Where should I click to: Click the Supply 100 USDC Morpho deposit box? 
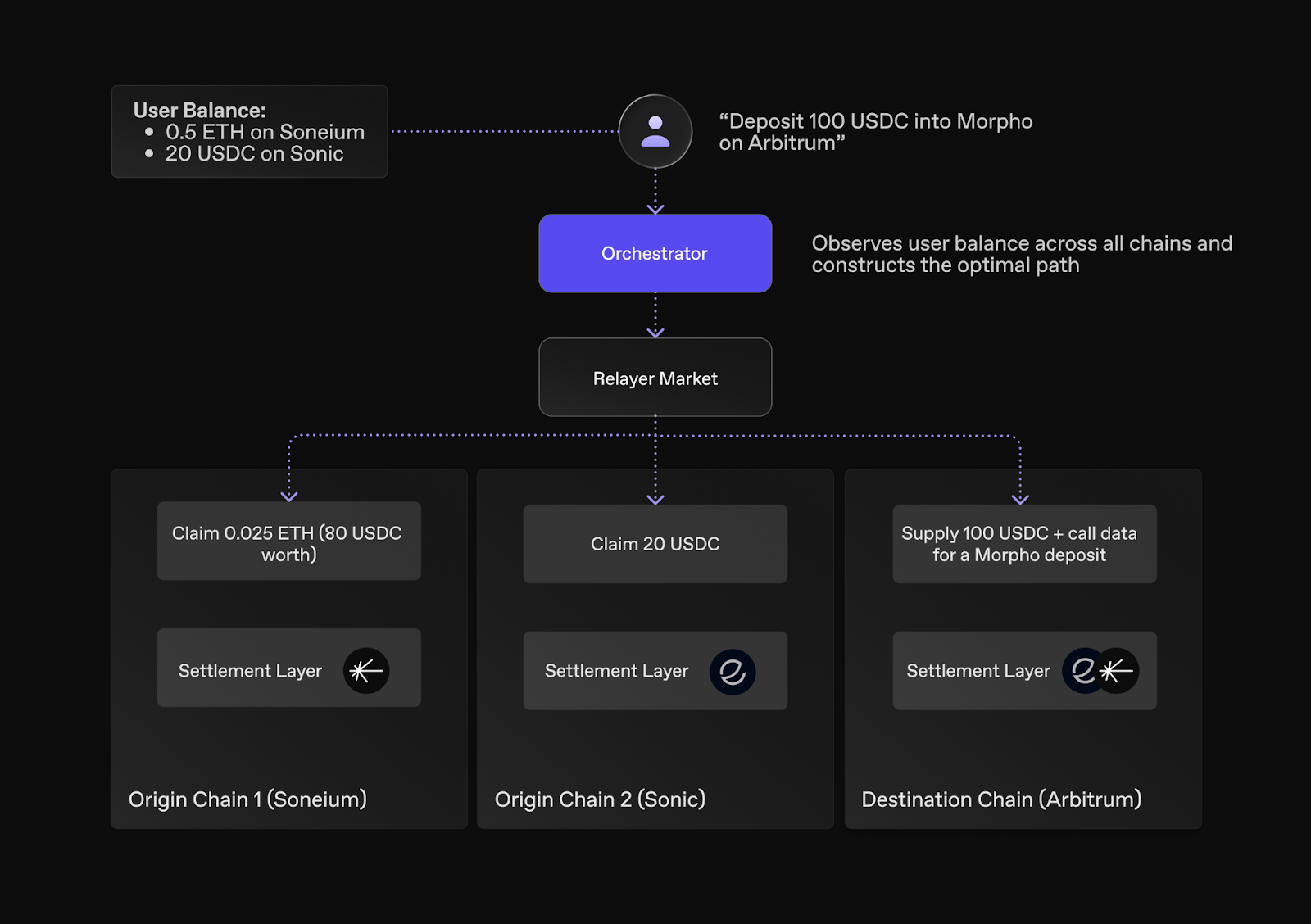[1025, 544]
